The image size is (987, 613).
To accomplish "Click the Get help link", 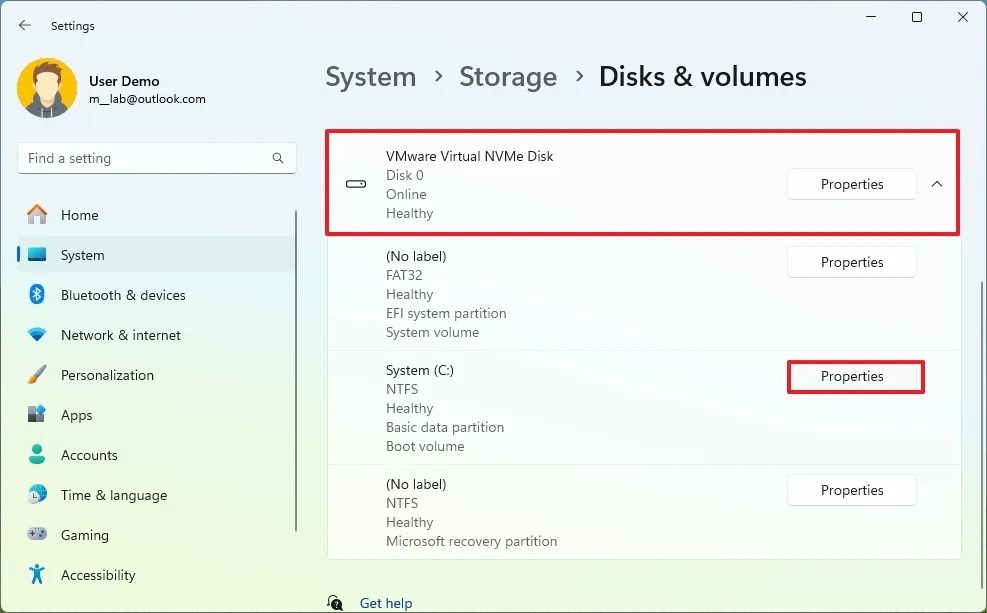I will [x=386, y=603].
